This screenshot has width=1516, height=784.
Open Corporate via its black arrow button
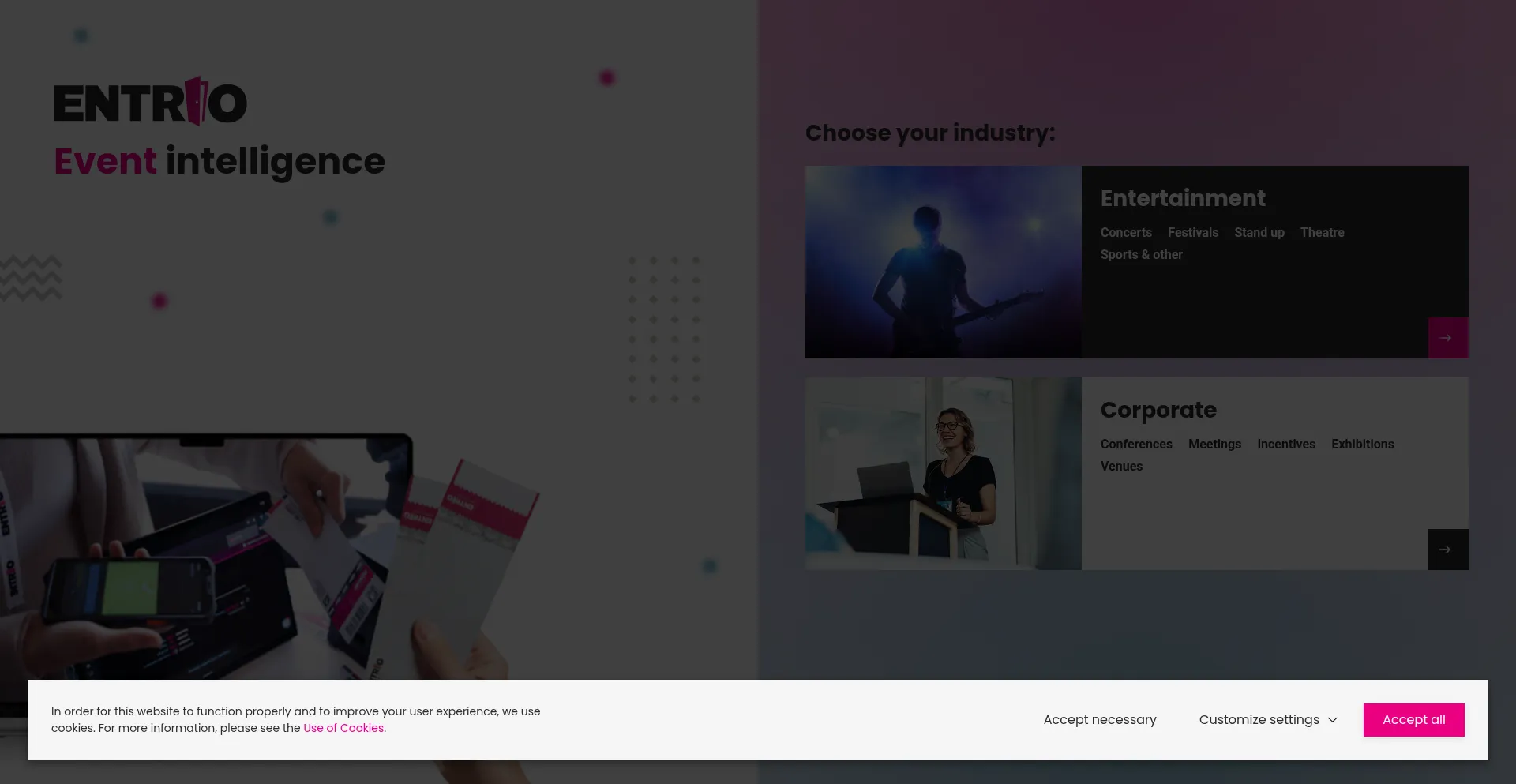tap(1447, 550)
